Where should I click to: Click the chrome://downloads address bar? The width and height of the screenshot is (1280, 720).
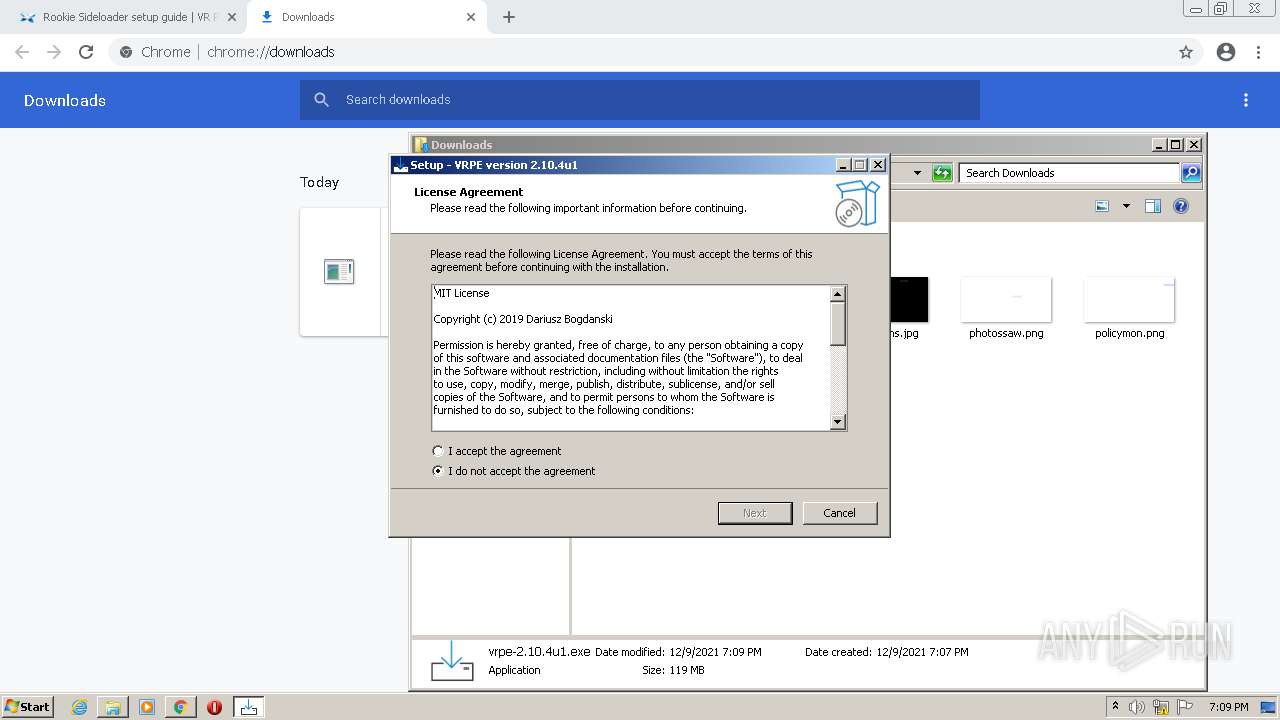click(640, 52)
